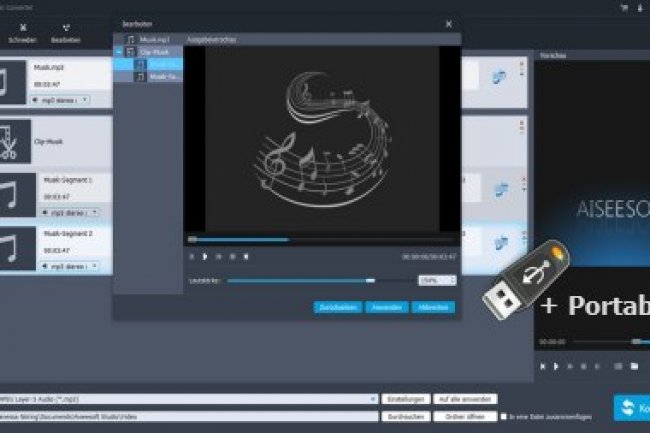Open snapshot folder icon in Vorschau panel
The image size is (650, 433).
click(634, 366)
